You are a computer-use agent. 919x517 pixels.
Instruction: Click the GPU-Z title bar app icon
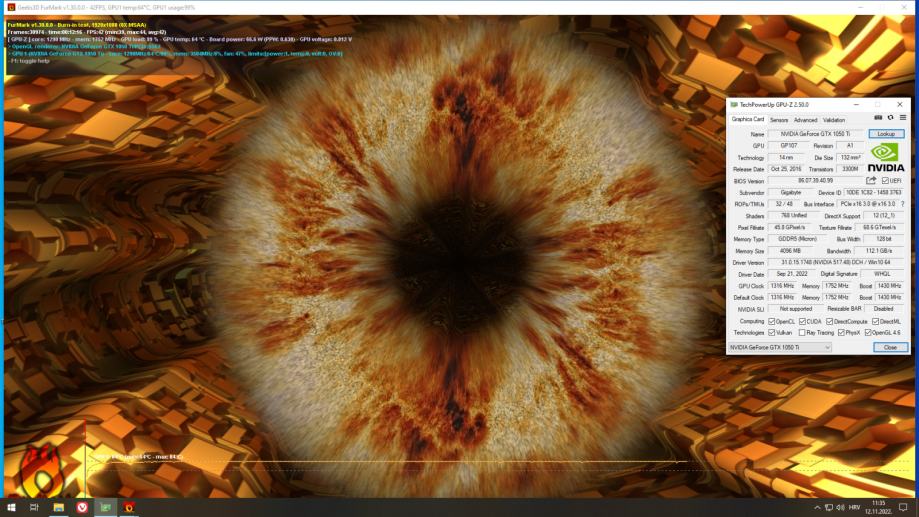[734, 104]
